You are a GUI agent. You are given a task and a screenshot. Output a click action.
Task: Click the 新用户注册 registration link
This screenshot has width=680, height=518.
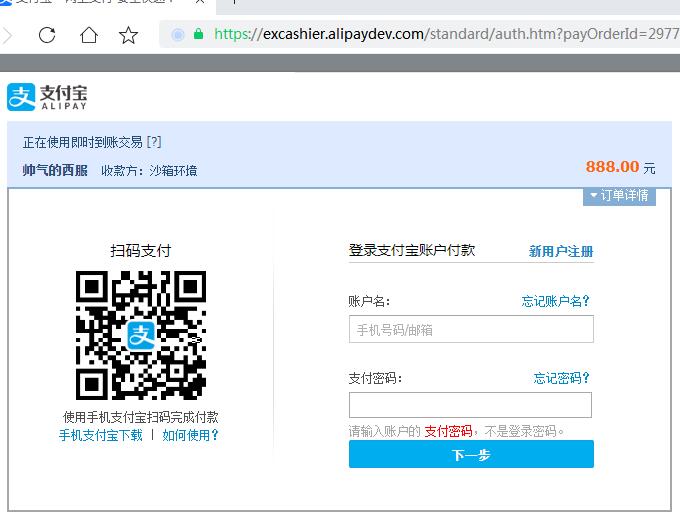(x=560, y=251)
